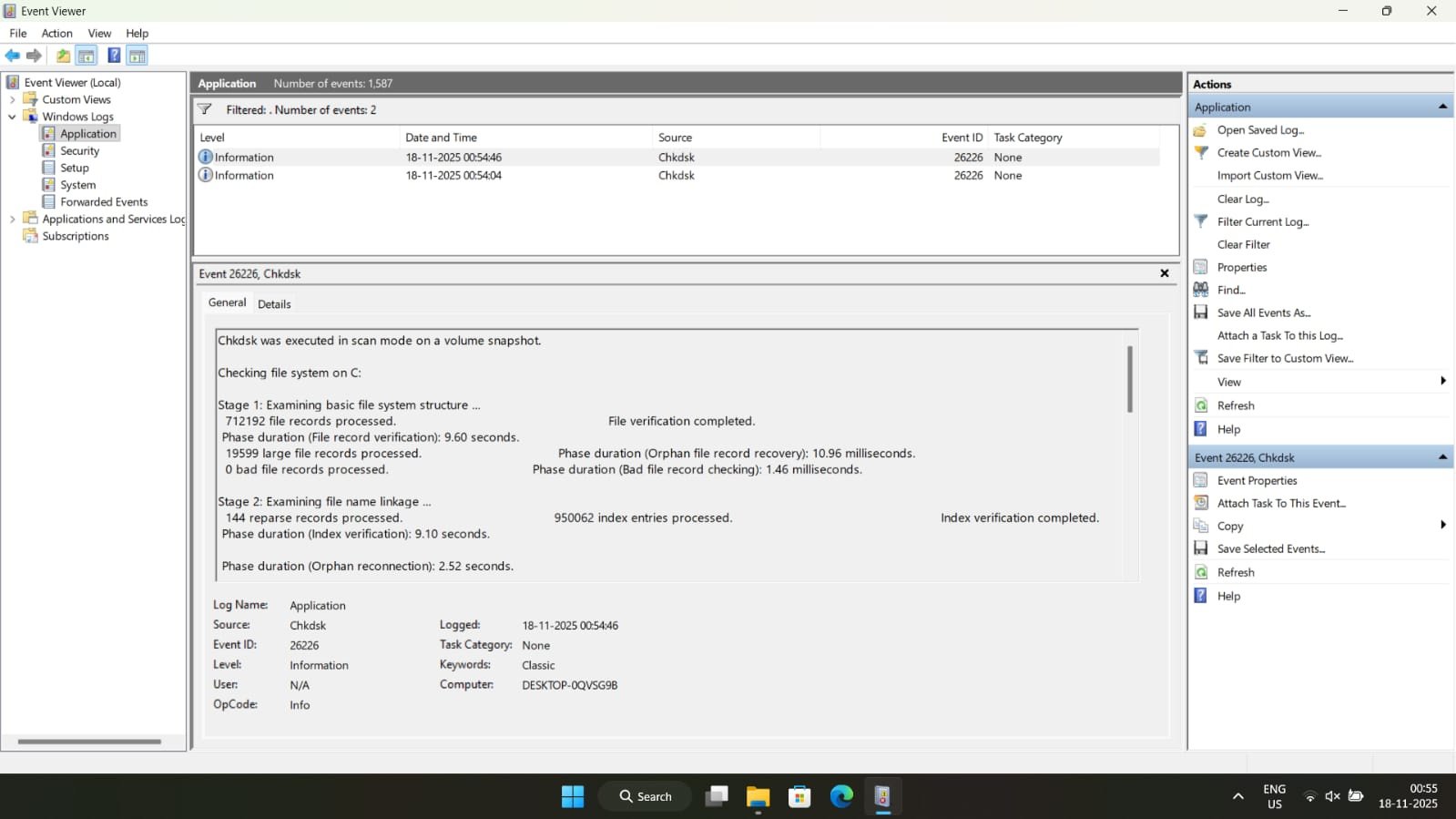The height and width of the screenshot is (819, 1456).
Task: Click Clear Log action
Action: pos(1243,199)
